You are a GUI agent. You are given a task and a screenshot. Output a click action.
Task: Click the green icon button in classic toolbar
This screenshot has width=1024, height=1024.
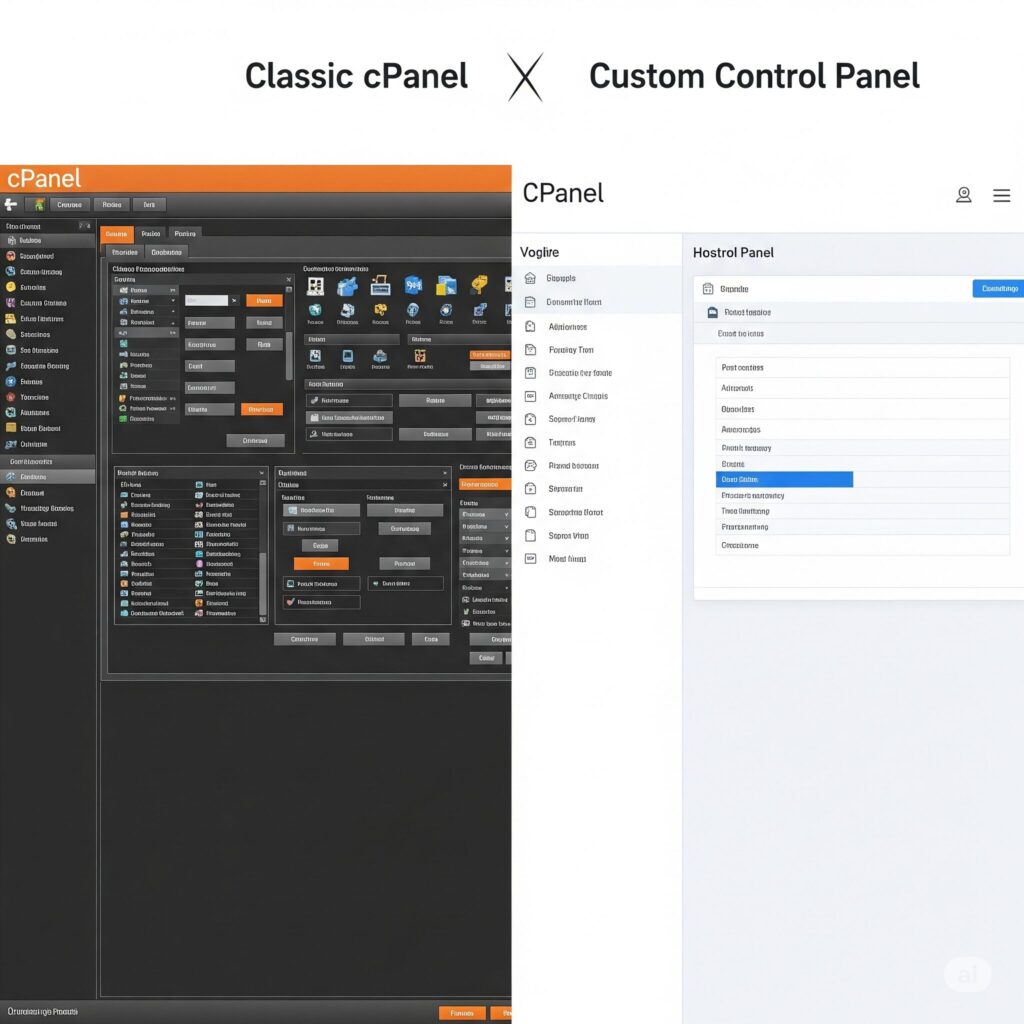[x=39, y=204]
